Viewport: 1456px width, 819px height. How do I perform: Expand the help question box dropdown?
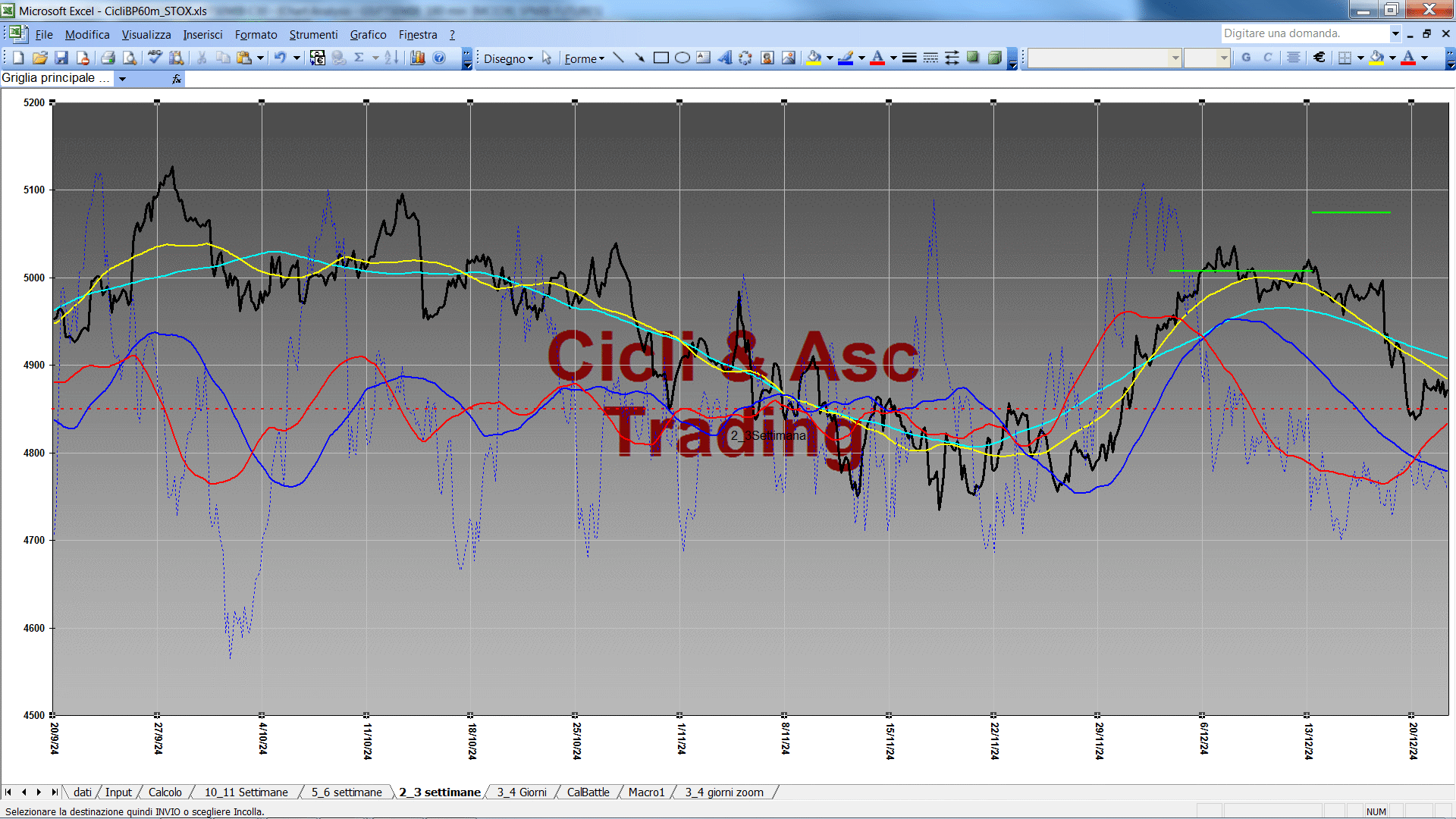1395,33
